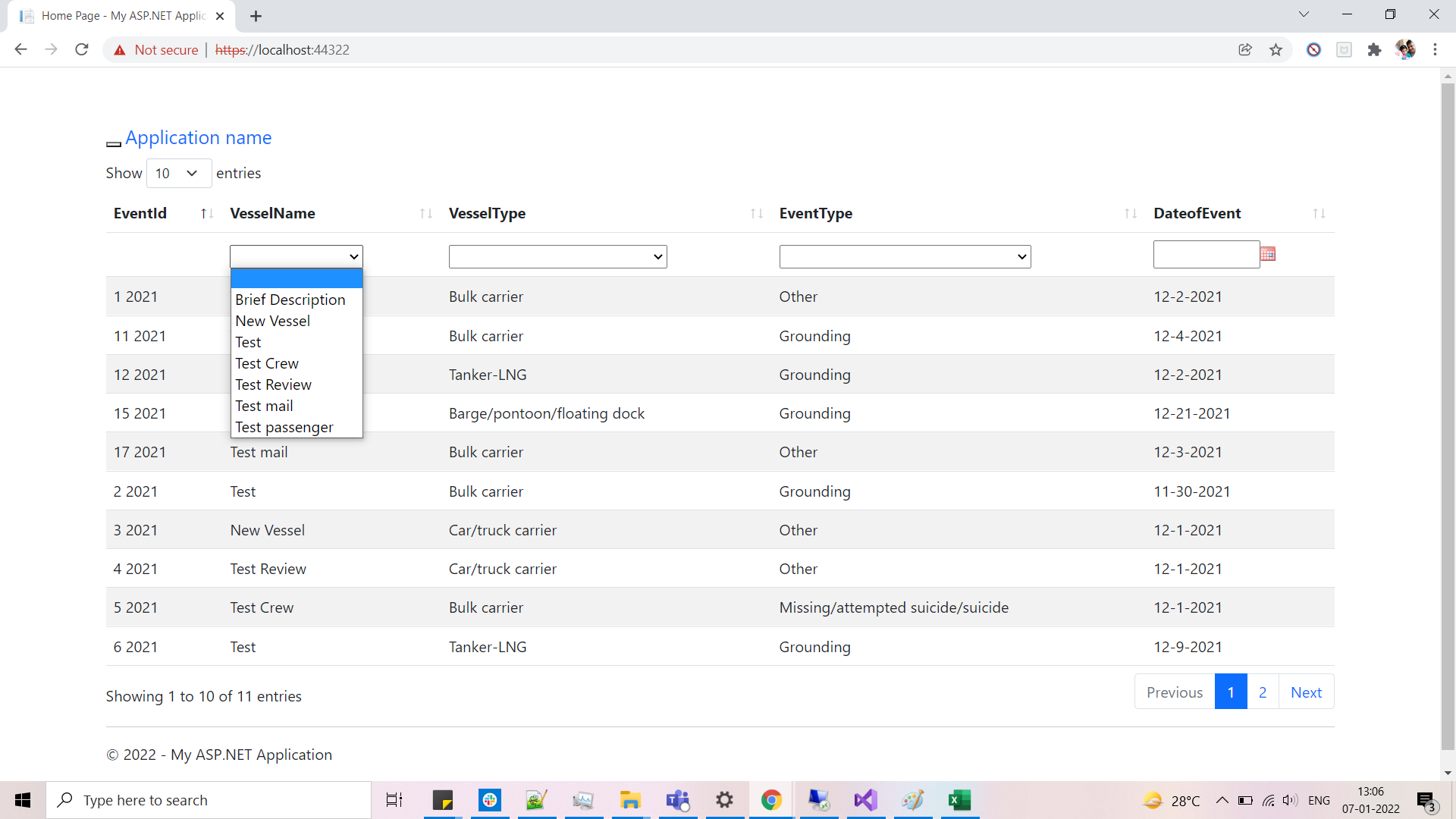Click the Application name link

[x=199, y=137]
